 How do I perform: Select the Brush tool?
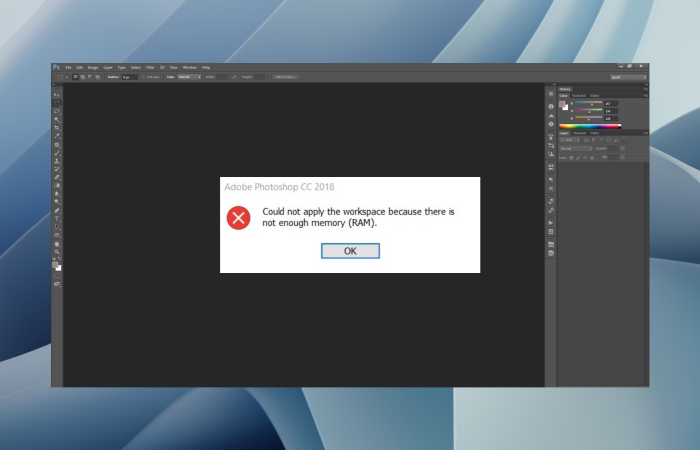pos(57,153)
